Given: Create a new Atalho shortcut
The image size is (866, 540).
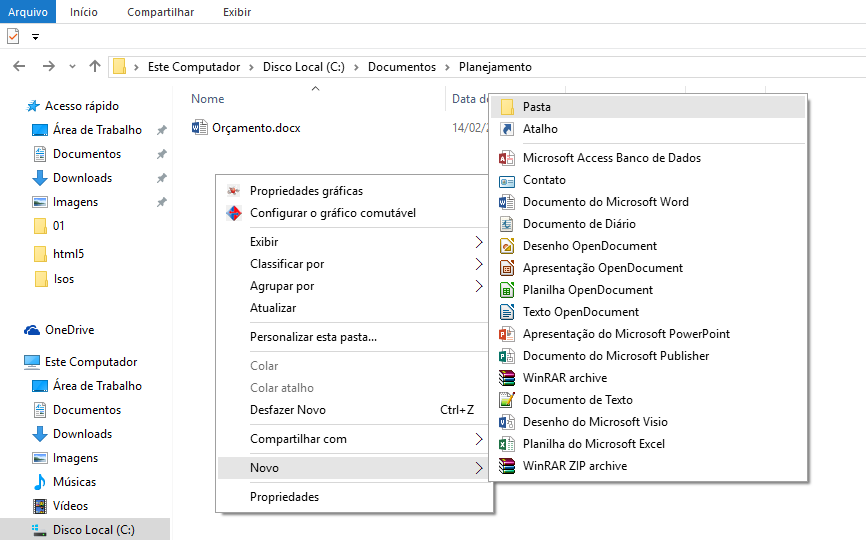Looking at the screenshot, I should [x=648, y=129].
